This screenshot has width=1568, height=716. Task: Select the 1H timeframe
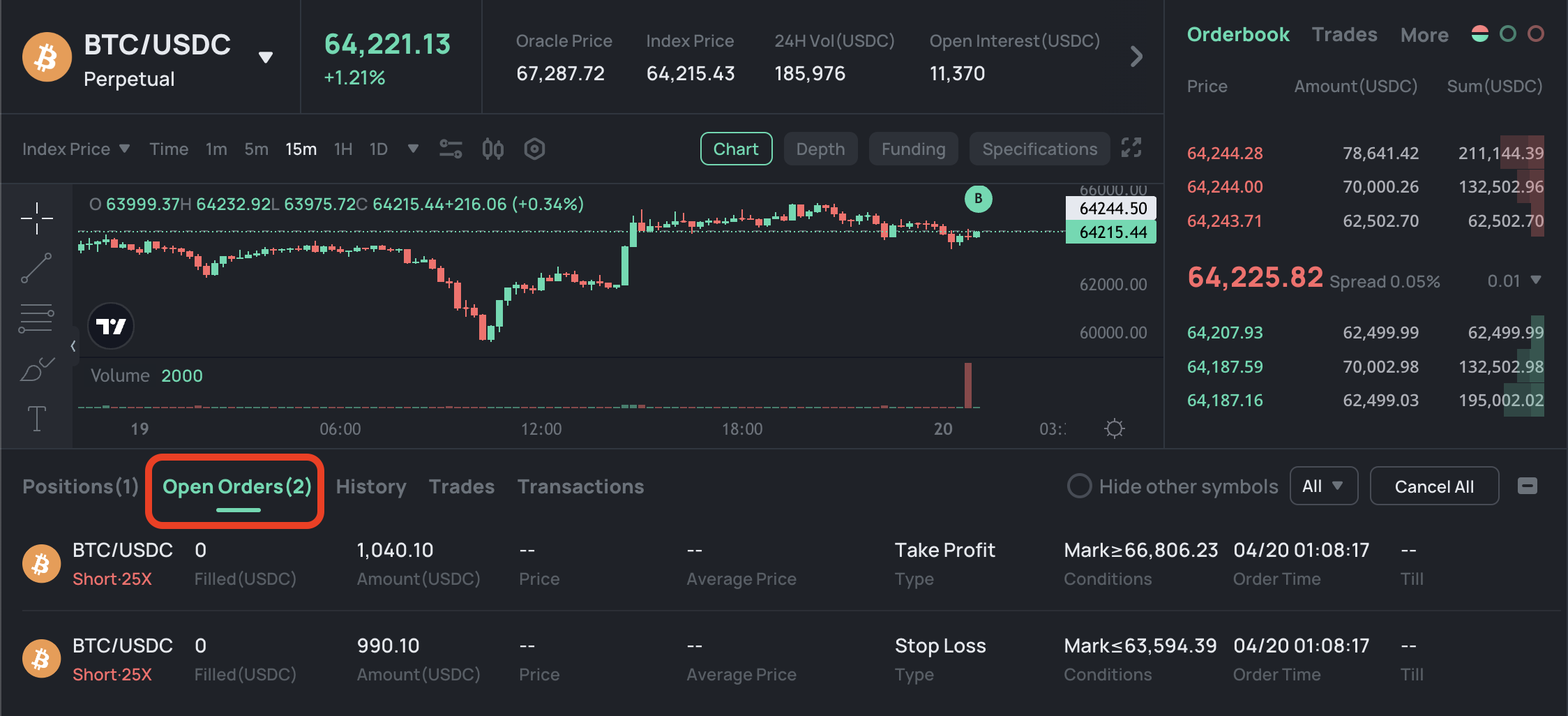(342, 149)
